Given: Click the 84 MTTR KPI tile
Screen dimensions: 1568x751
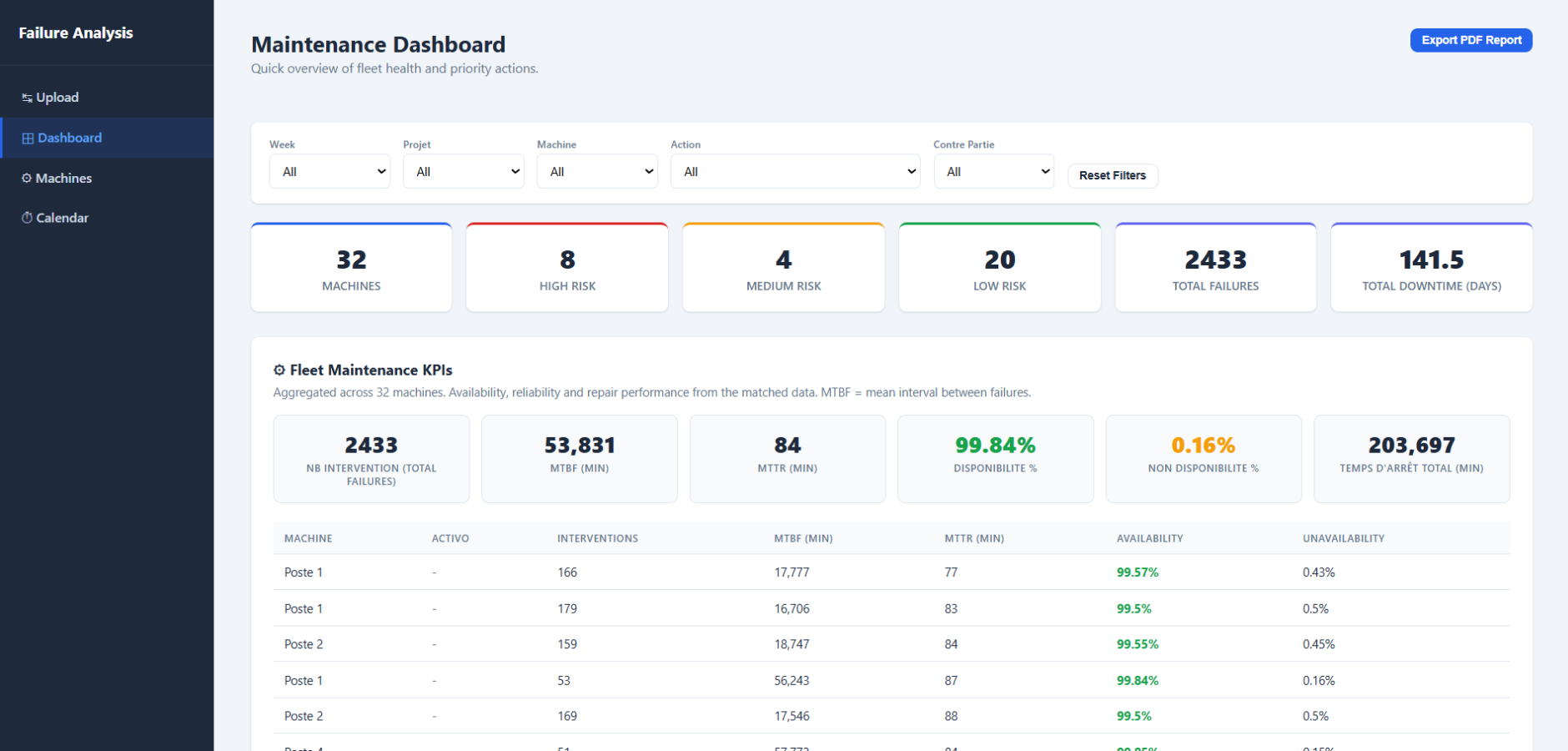Looking at the screenshot, I should [787, 459].
